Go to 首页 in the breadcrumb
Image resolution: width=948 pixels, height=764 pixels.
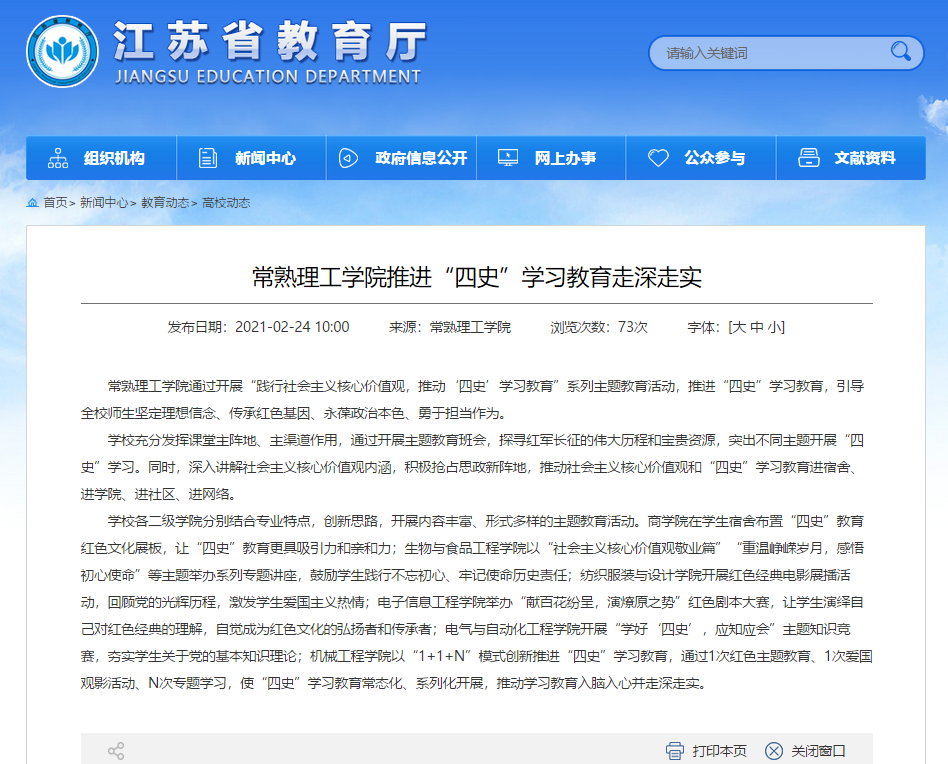pyautogui.click(x=55, y=203)
